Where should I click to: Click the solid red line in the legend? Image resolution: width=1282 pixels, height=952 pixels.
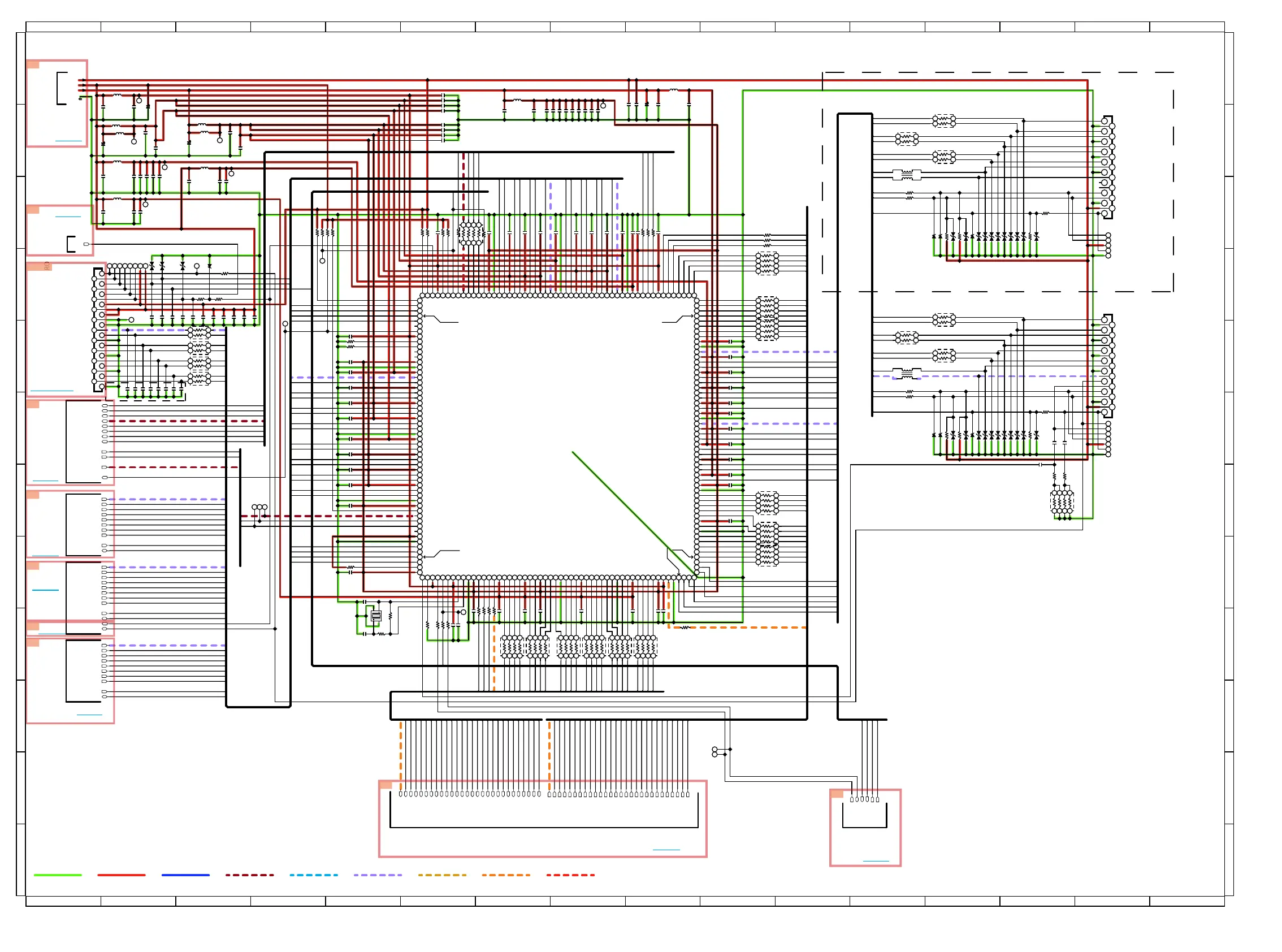tap(122, 875)
